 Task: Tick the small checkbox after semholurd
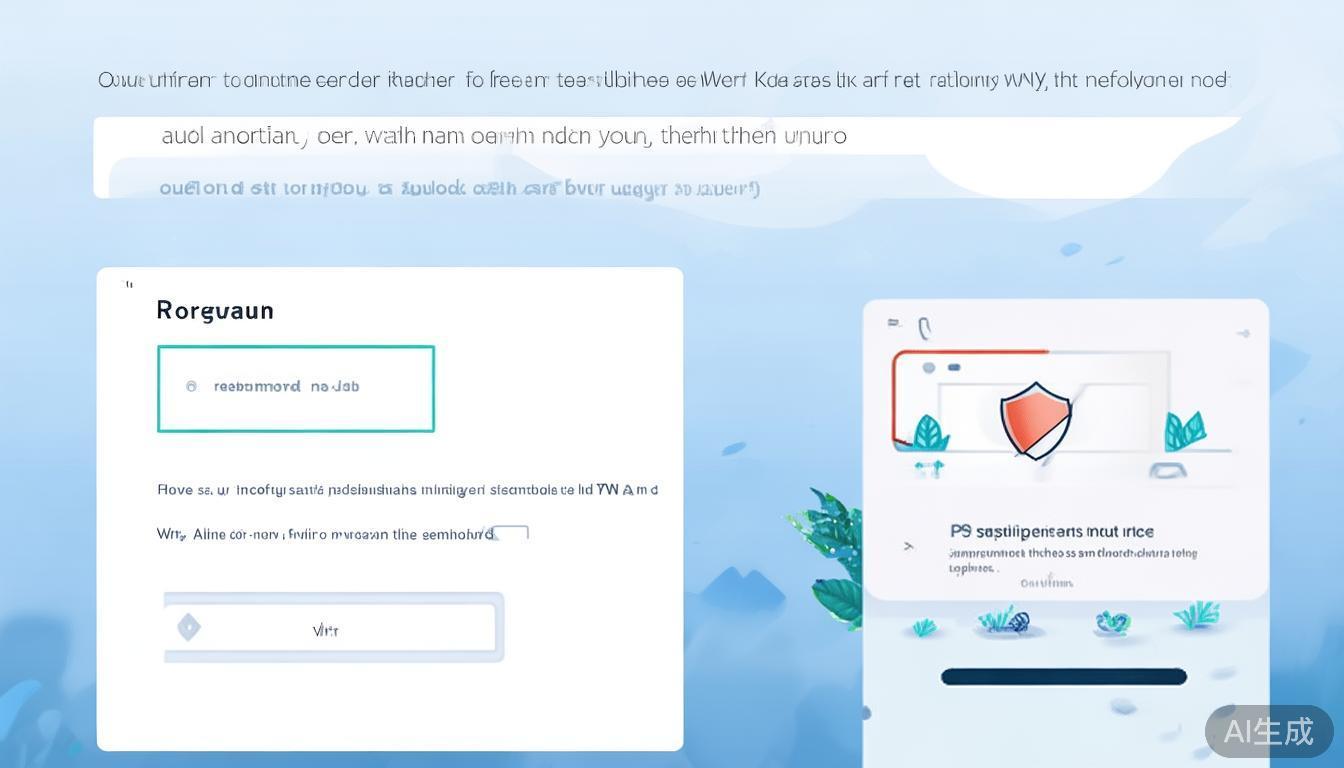click(511, 533)
